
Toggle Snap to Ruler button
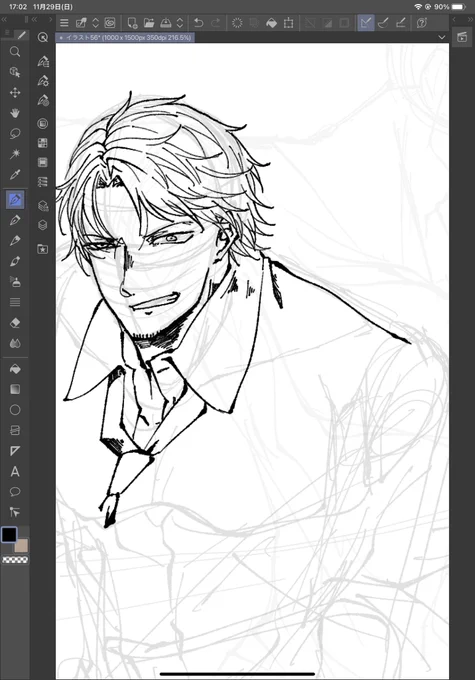coord(366,23)
